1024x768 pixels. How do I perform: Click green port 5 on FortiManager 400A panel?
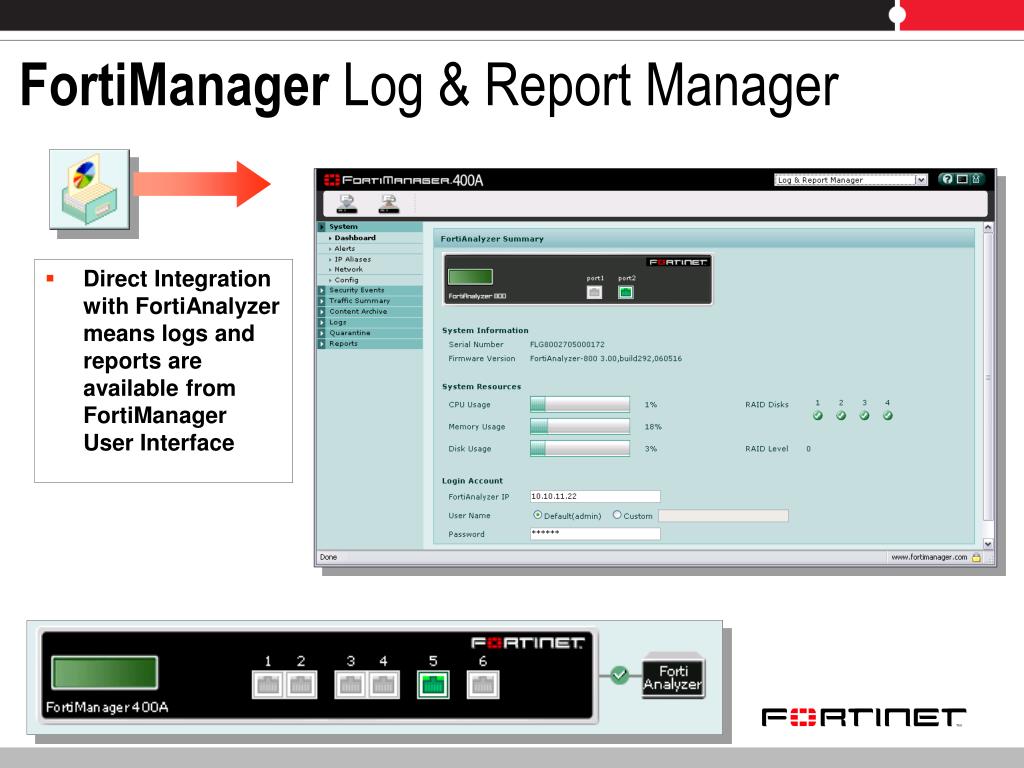433,684
